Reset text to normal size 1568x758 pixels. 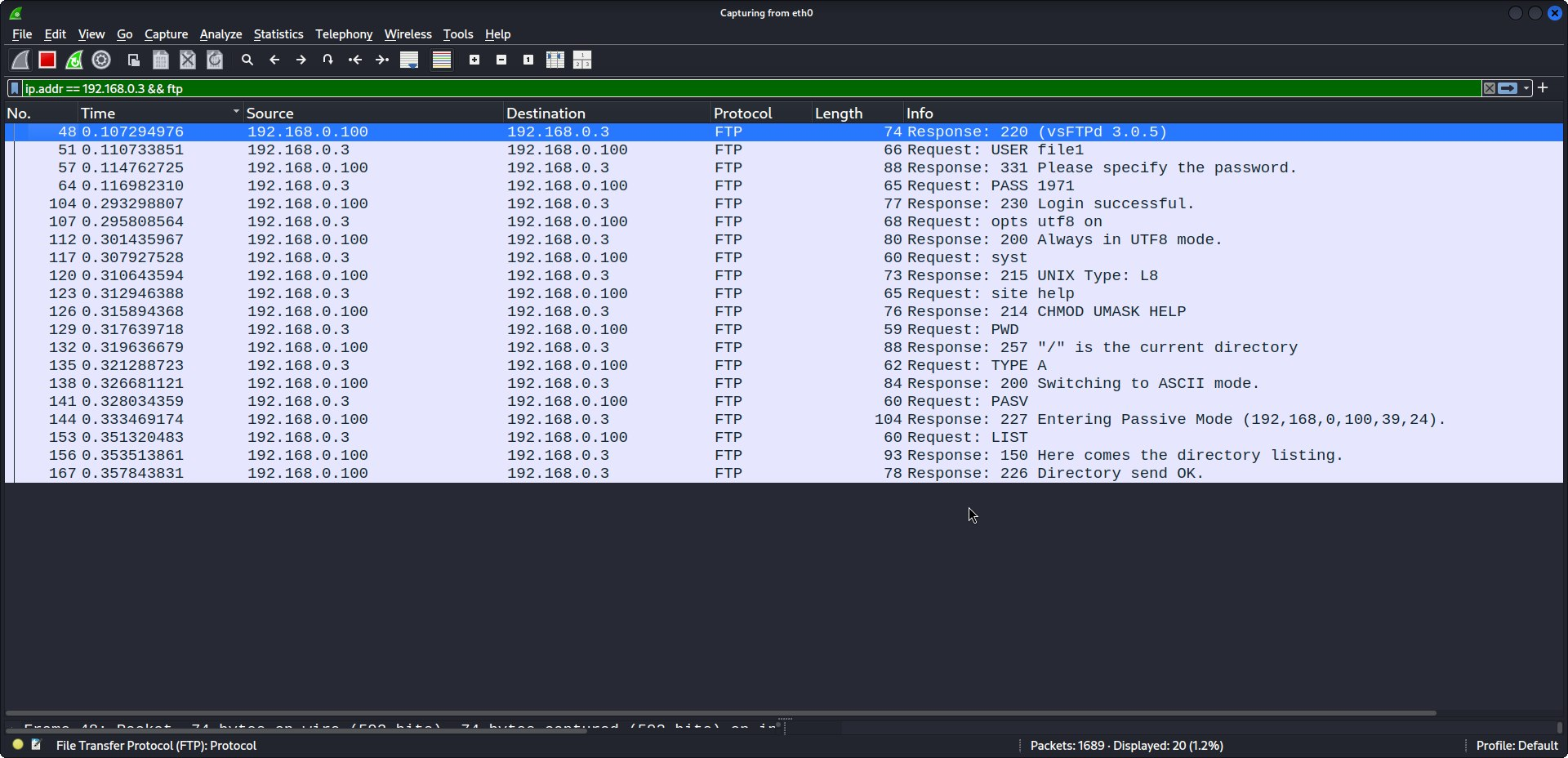528,60
